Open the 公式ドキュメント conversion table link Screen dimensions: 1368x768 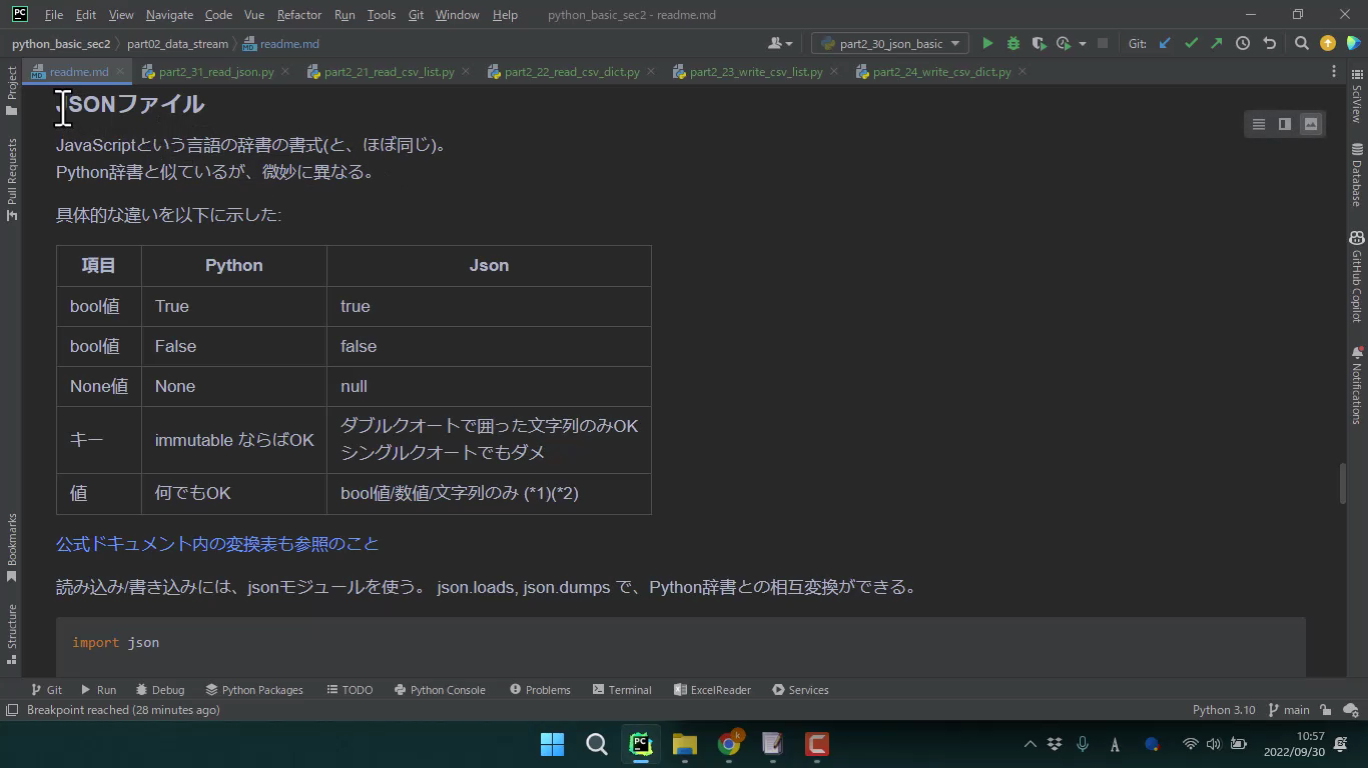217,544
